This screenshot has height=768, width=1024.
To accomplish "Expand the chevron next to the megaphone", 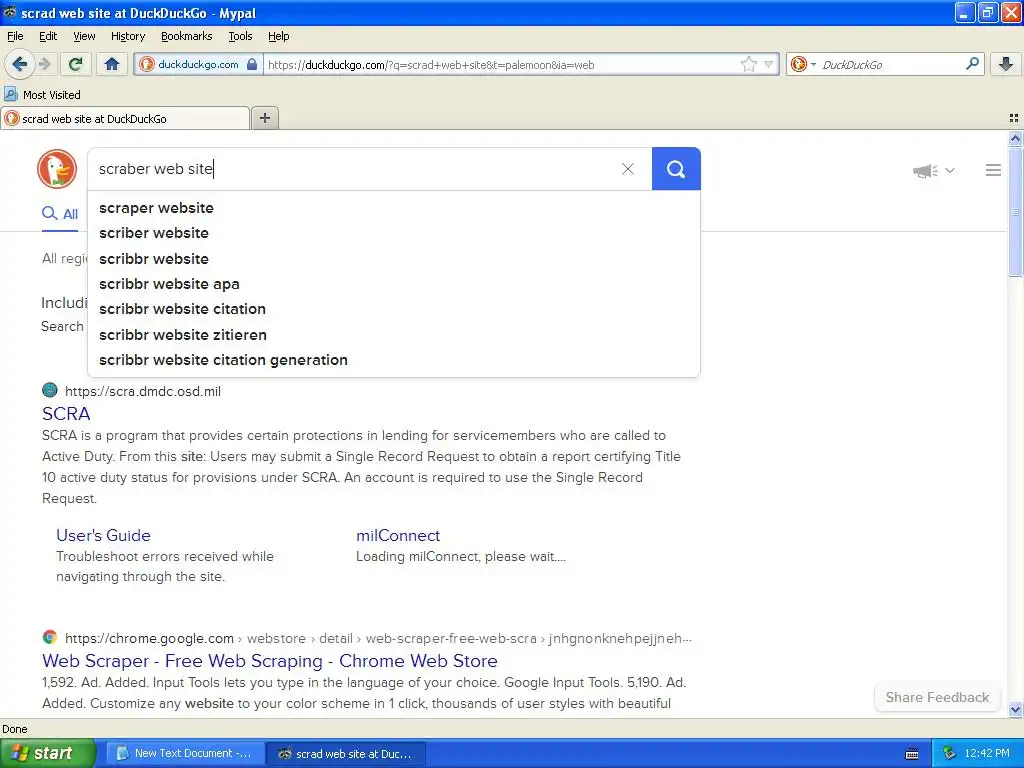I will click(x=950, y=171).
